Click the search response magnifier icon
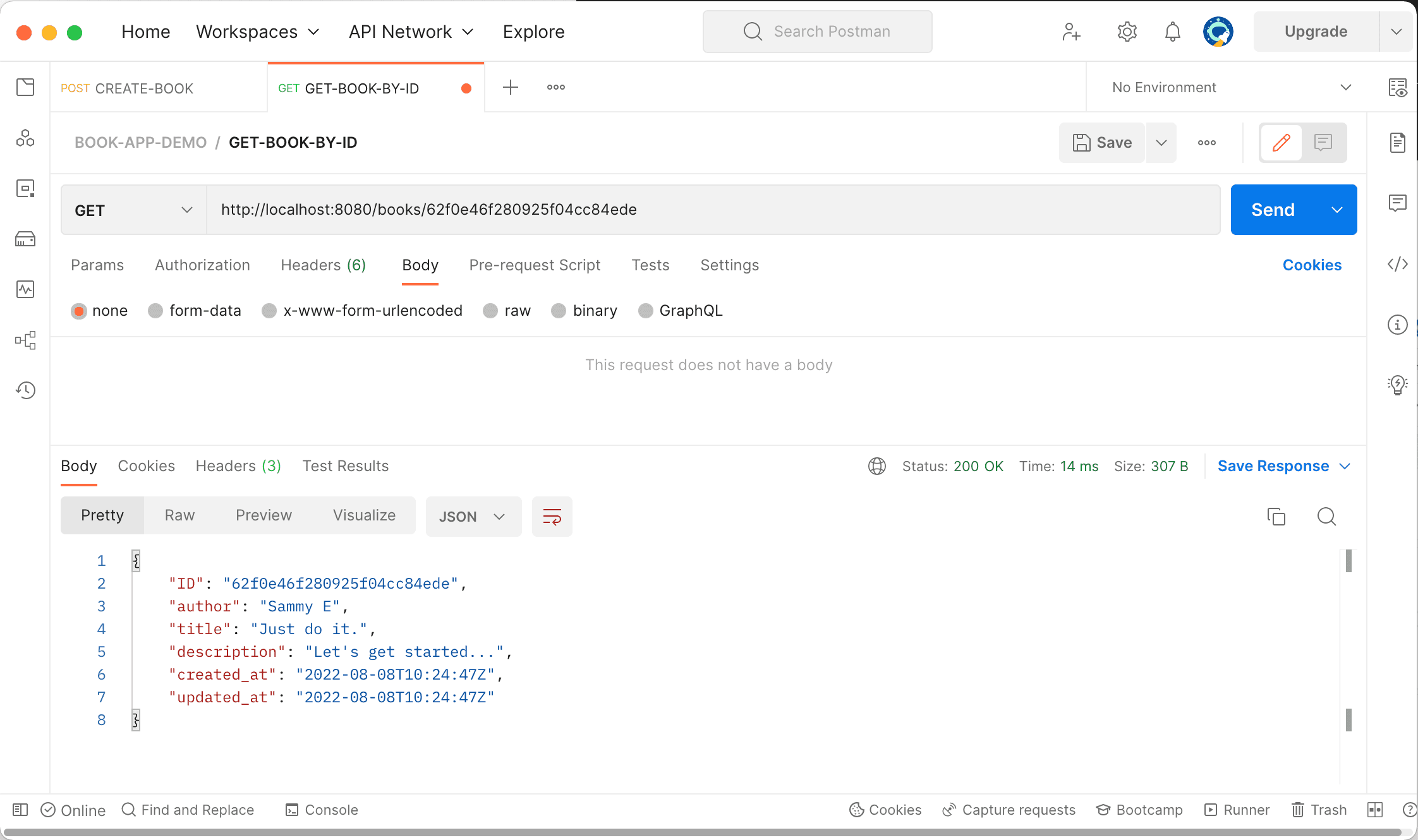 tap(1326, 517)
